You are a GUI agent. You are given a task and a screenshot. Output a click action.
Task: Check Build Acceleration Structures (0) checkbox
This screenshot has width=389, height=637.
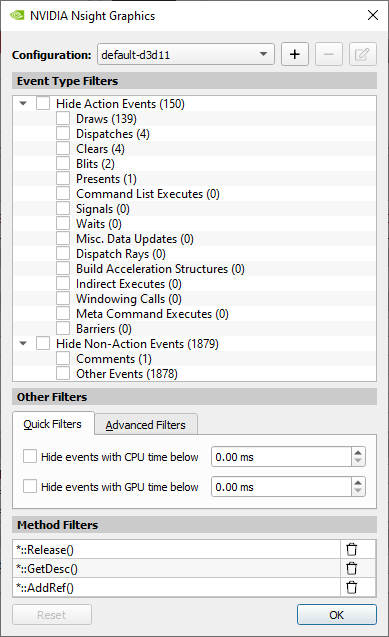pos(63,269)
